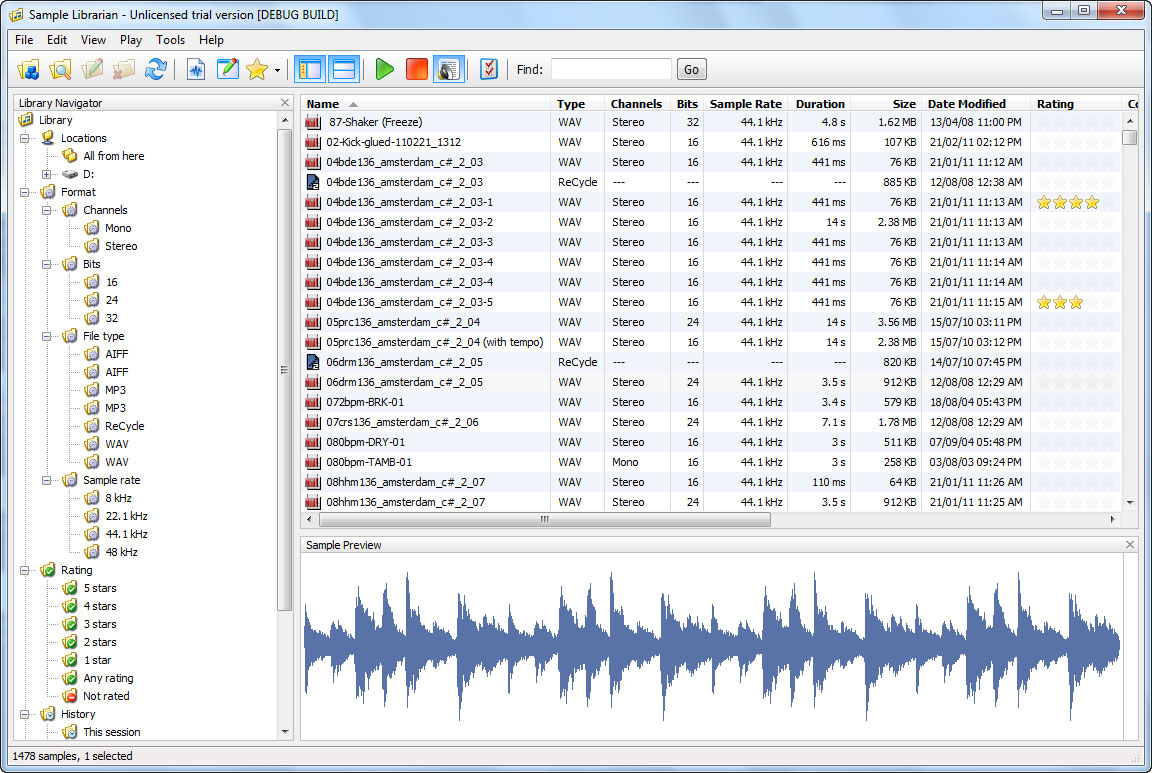Collapse the Channels tree node
Viewport: 1152px width, 773px height.
point(46,210)
